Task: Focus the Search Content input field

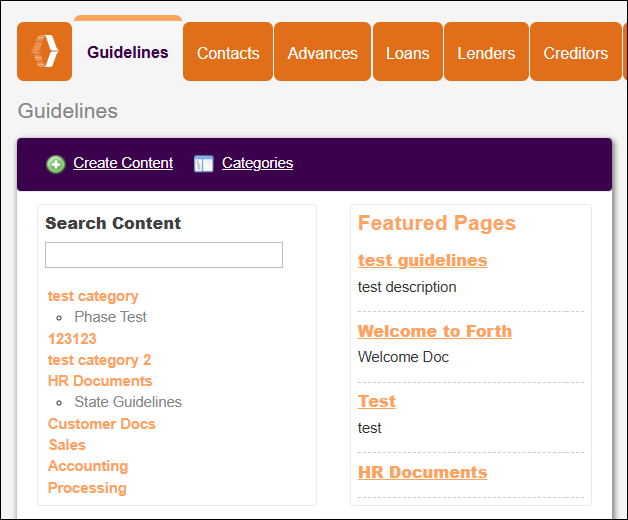Action: point(164,255)
